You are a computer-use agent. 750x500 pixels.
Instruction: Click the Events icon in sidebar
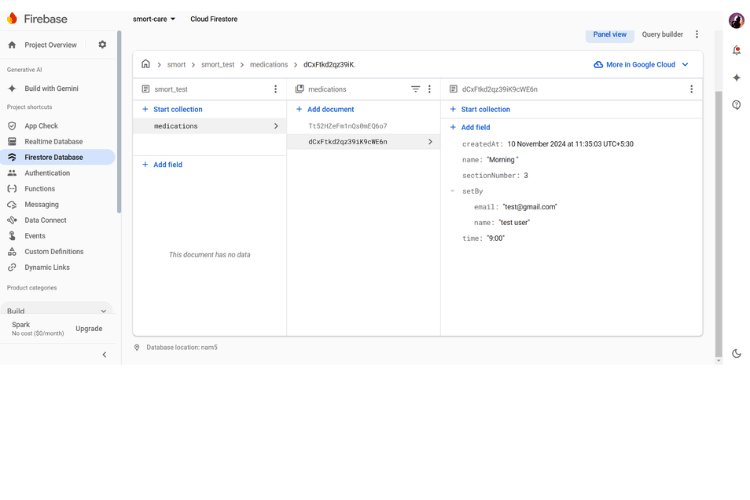pos(12,236)
